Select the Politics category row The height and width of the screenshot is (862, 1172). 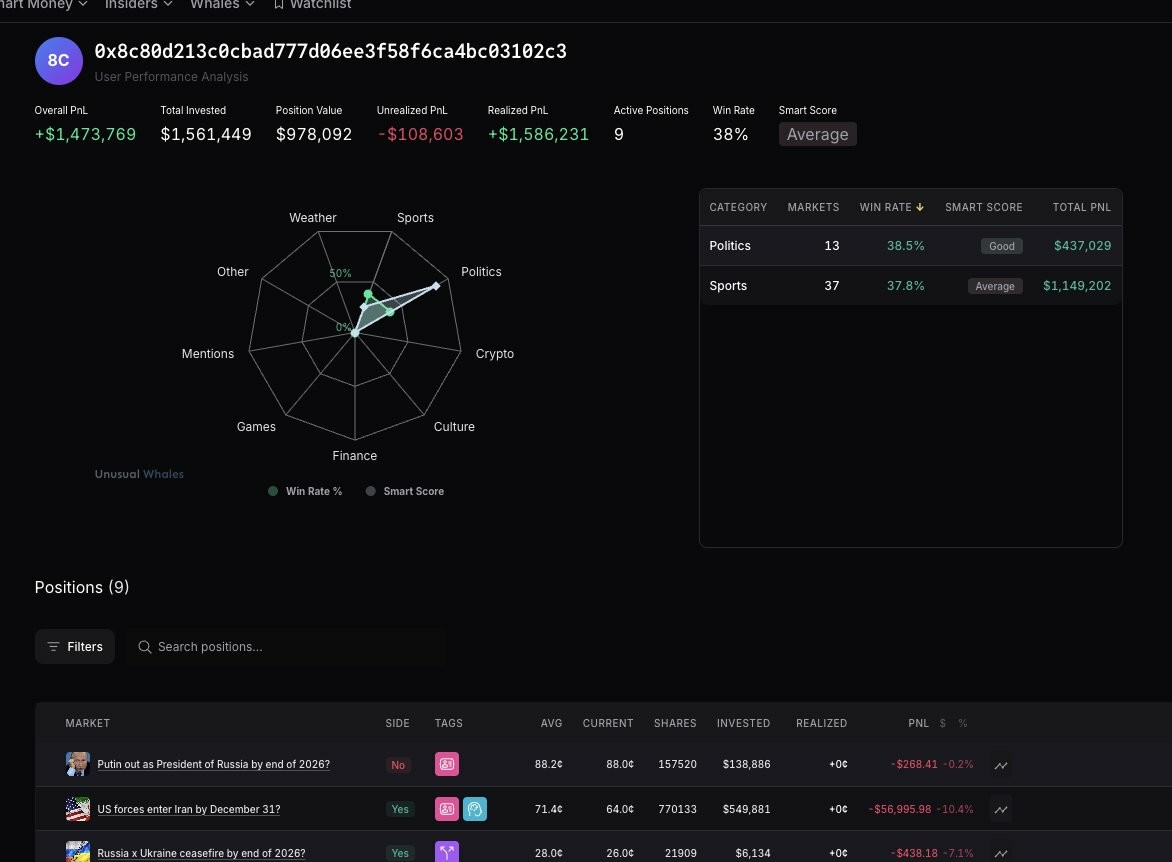(910, 246)
